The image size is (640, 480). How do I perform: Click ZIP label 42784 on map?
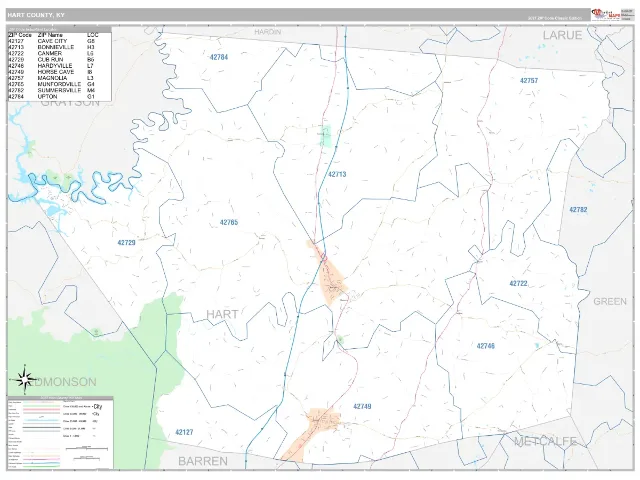click(219, 57)
